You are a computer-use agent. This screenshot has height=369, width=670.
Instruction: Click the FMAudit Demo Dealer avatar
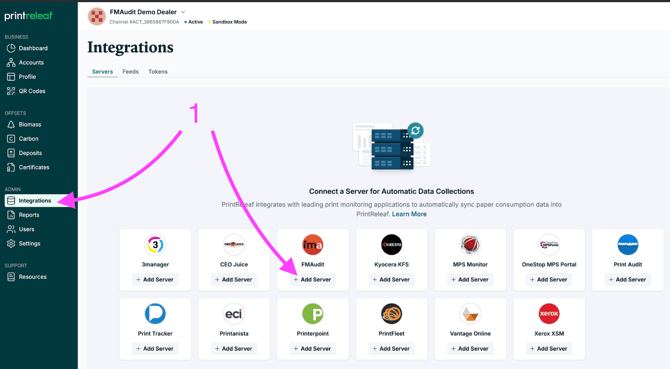pyautogui.click(x=97, y=16)
